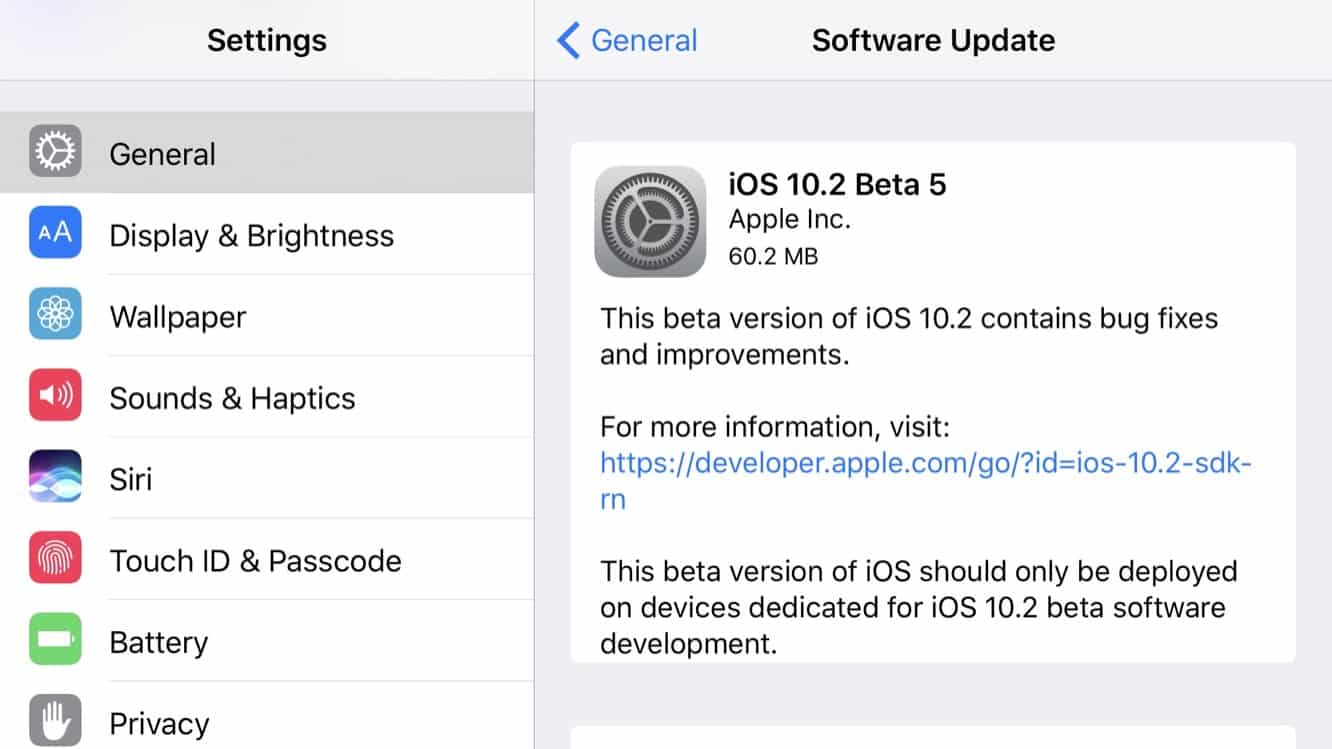
Task: Click the blue back chevron arrow
Action: coord(568,41)
